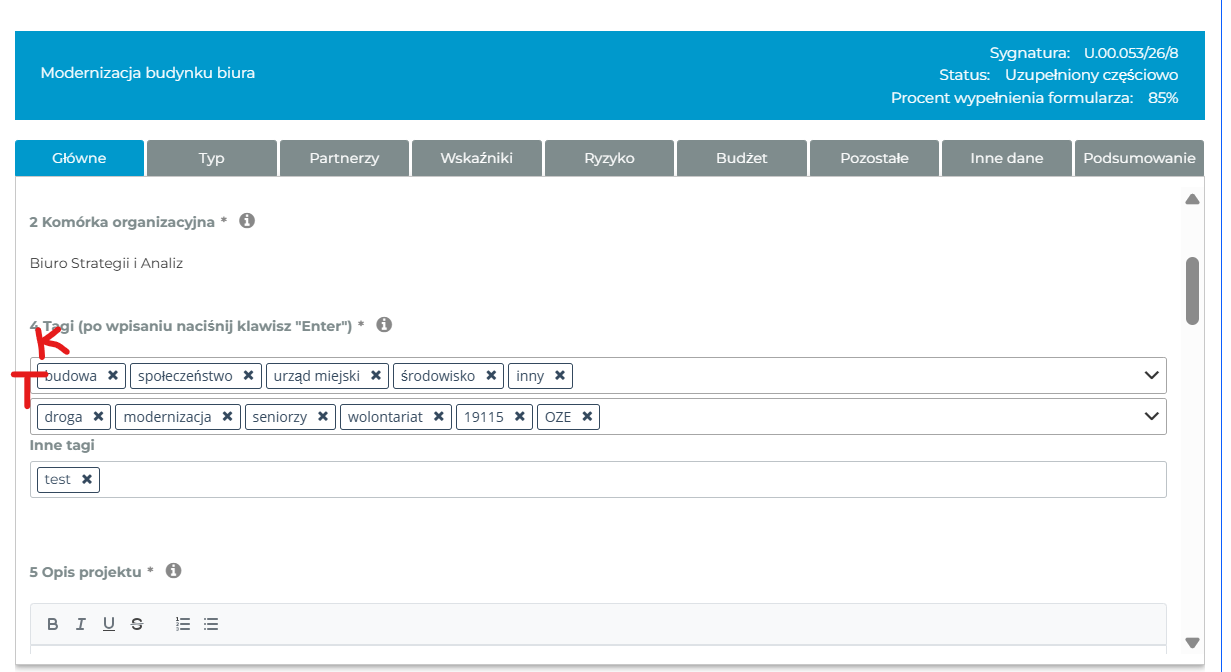Expand the second tags dropdown
The height and width of the screenshot is (672, 1231).
click(1151, 417)
